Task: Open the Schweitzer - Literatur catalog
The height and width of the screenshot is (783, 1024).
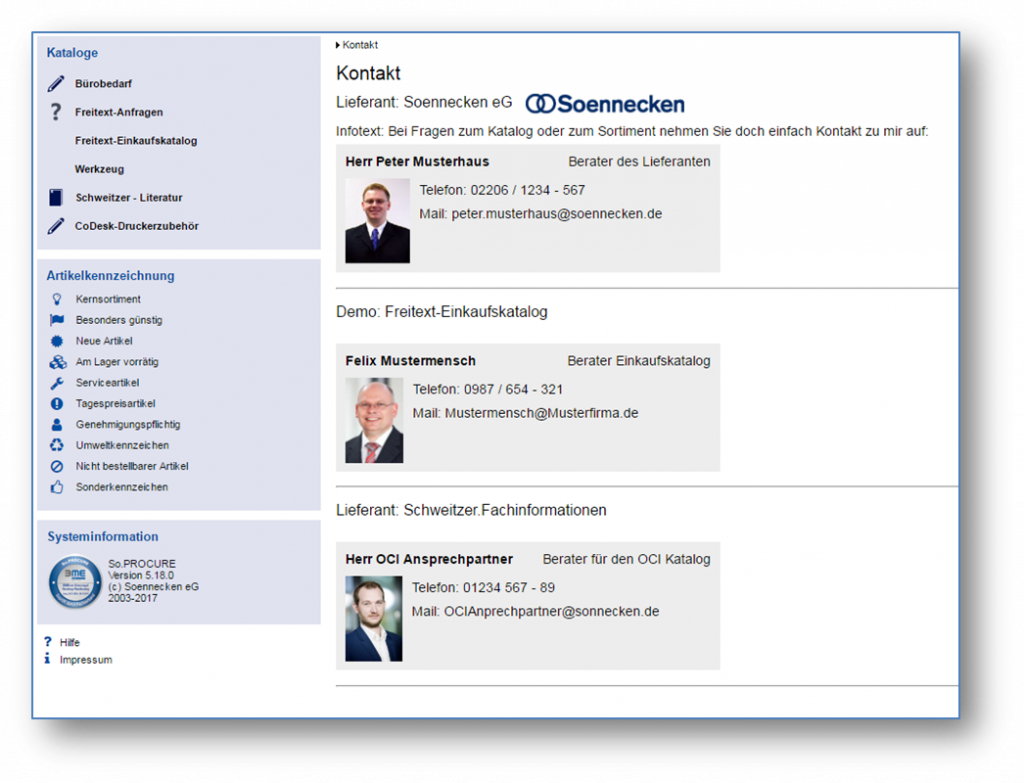Action: 129,197
